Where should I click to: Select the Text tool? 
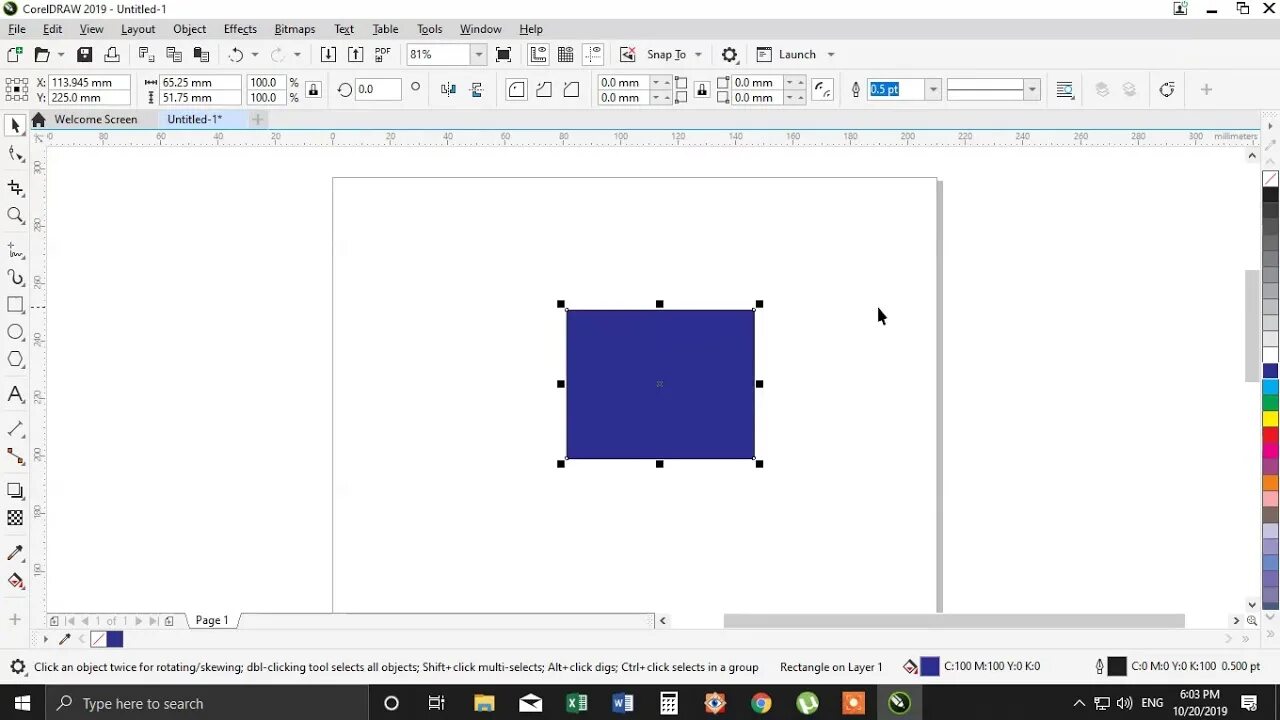(15, 394)
